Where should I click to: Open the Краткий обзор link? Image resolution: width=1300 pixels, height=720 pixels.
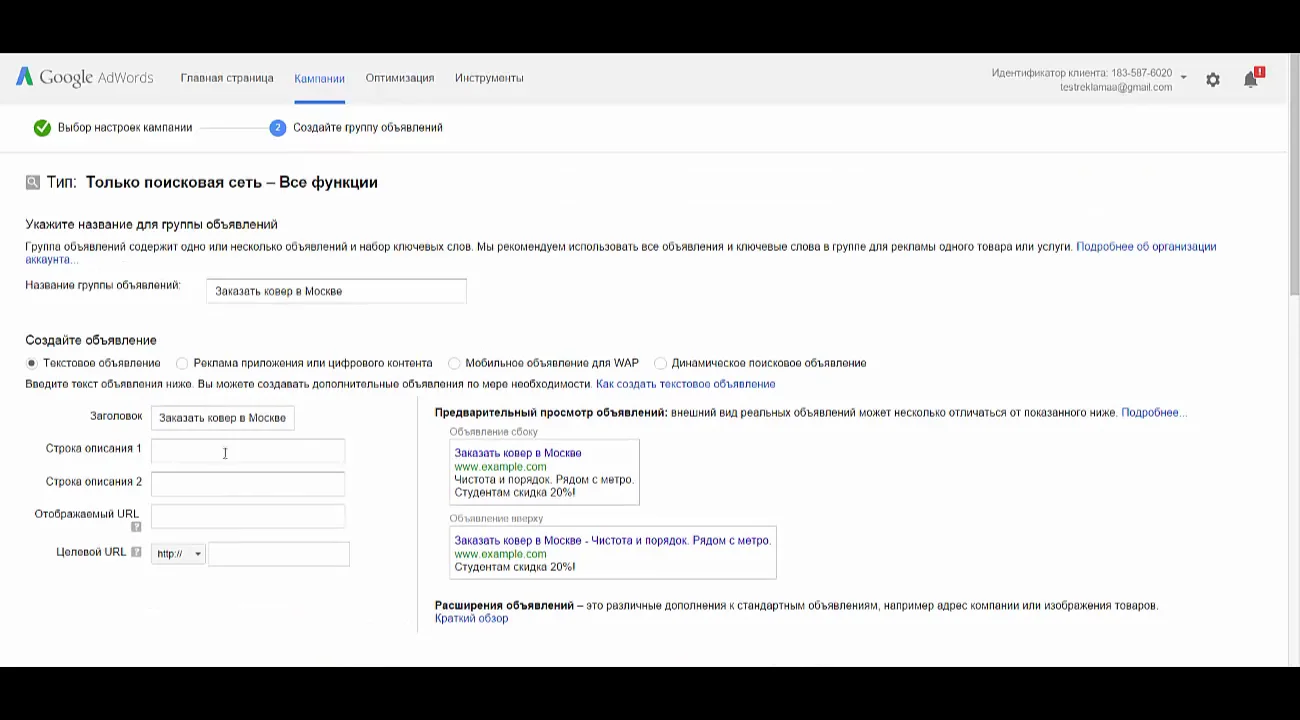[471, 619]
